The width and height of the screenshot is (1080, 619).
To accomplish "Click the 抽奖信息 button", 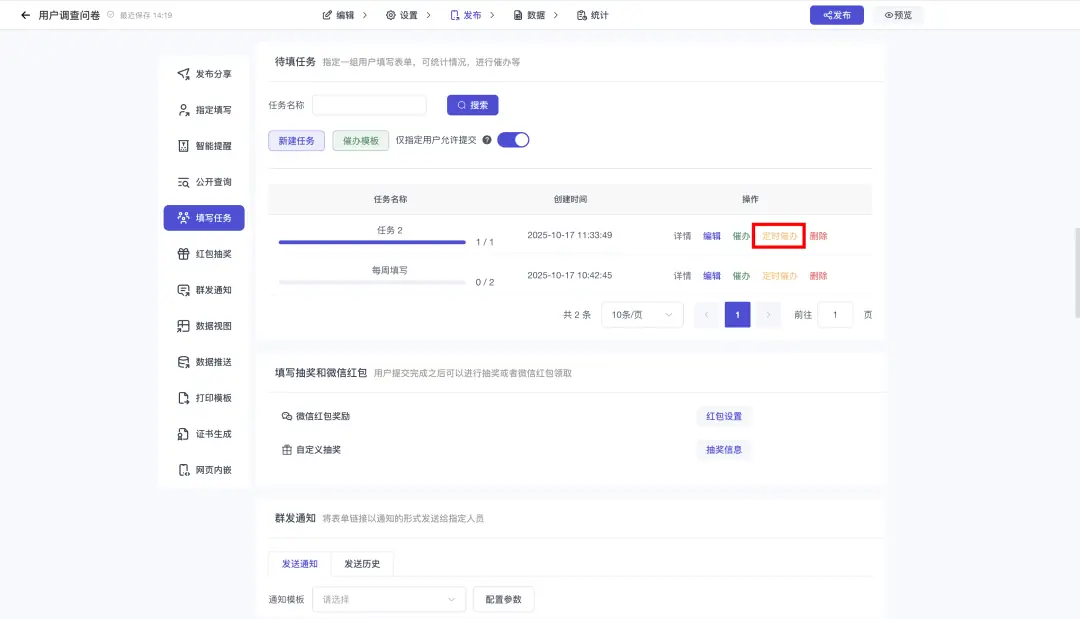I will coord(724,450).
